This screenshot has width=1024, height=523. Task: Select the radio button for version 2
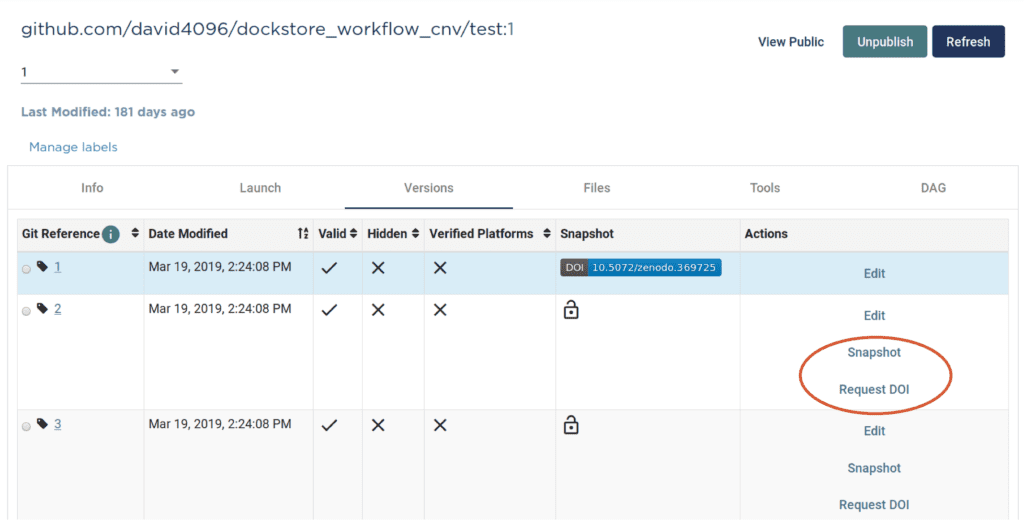(26, 311)
